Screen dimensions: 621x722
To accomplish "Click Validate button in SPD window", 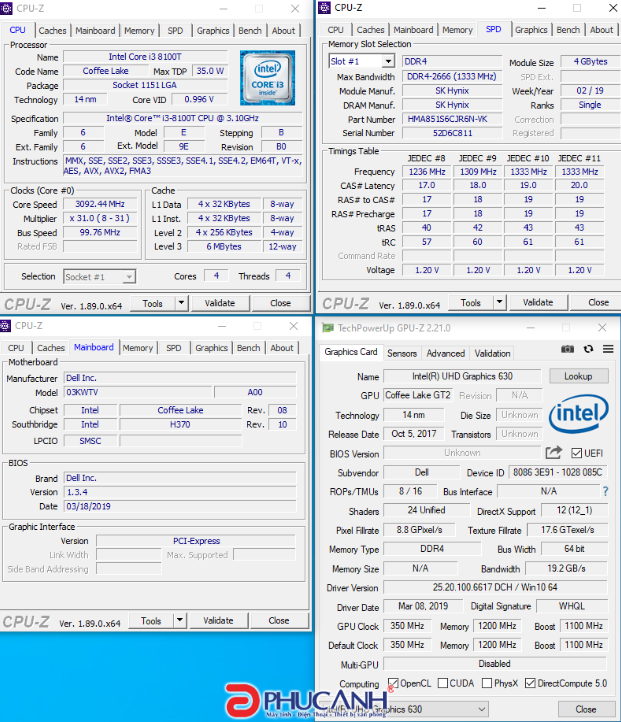I will [x=538, y=303].
